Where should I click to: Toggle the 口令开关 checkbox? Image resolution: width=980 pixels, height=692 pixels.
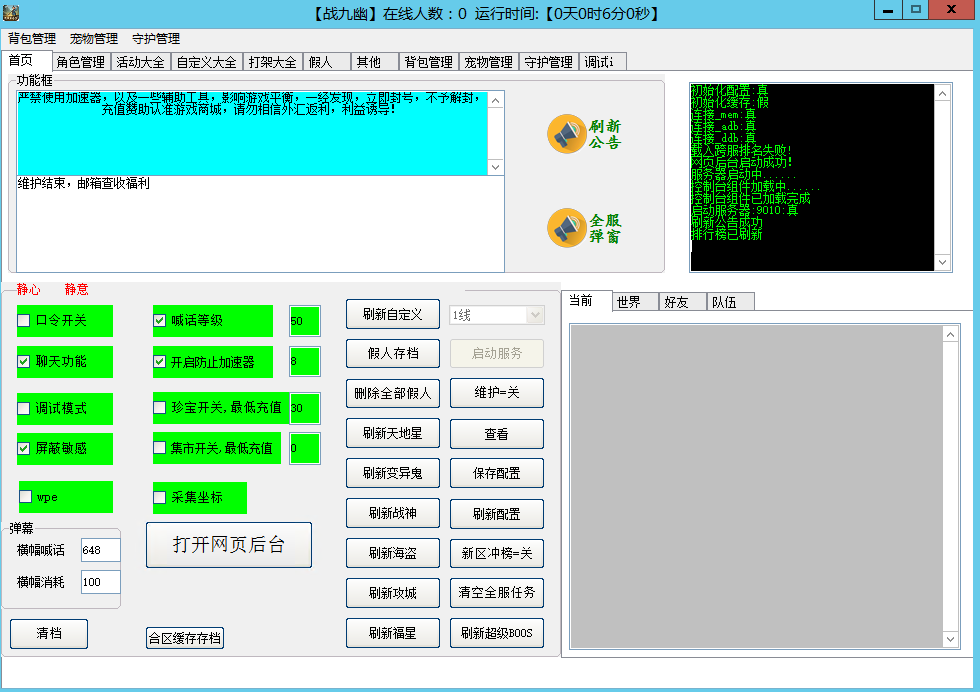pos(24,321)
